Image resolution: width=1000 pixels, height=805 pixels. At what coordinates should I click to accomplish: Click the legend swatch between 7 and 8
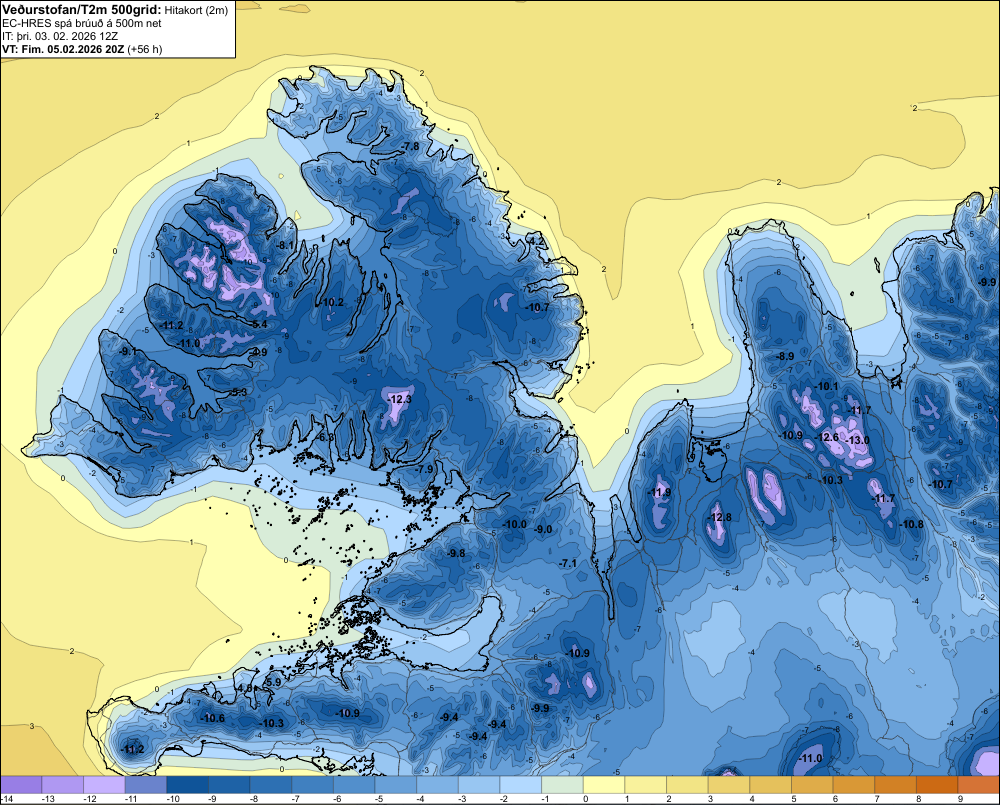click(895, 785)
